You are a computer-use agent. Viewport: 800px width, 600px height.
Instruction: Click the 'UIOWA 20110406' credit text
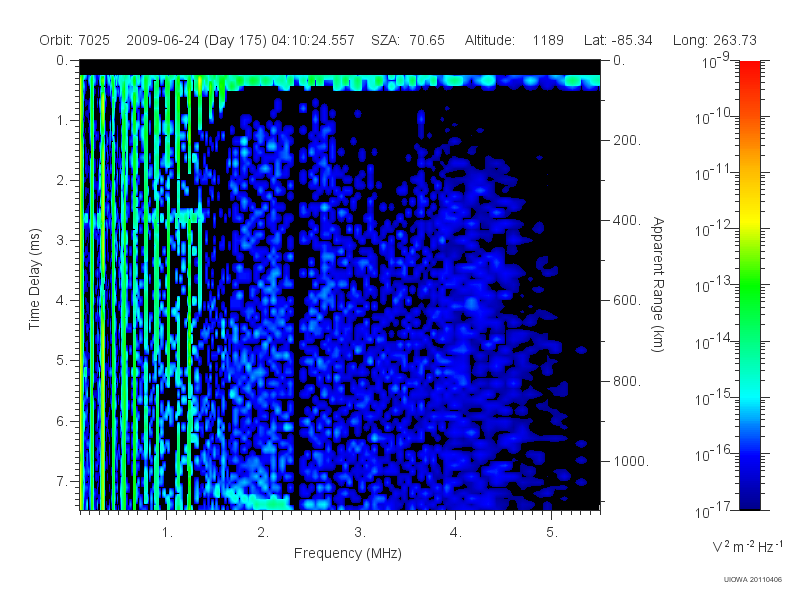point(753,580)
